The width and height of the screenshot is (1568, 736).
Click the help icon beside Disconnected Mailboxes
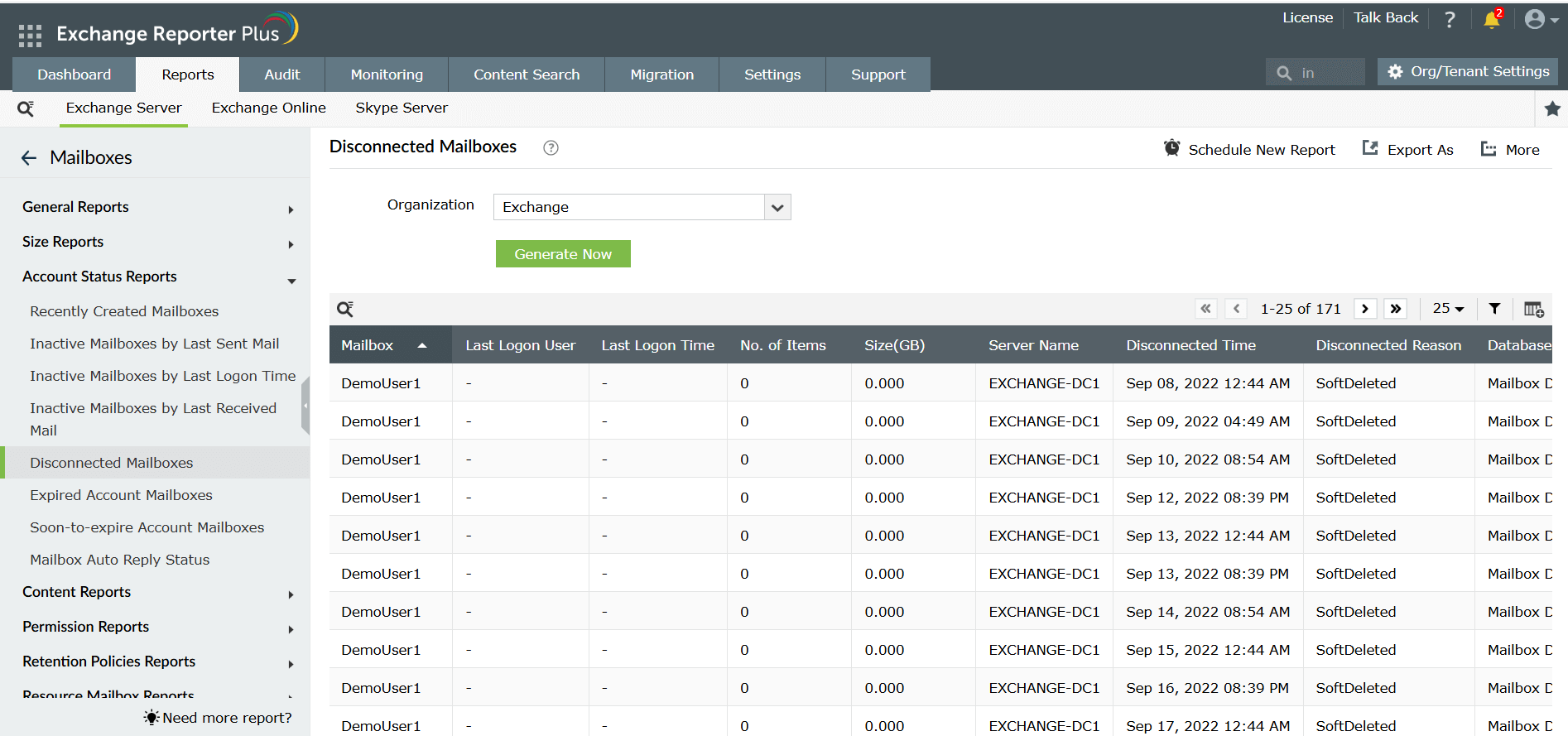[551, 147]
